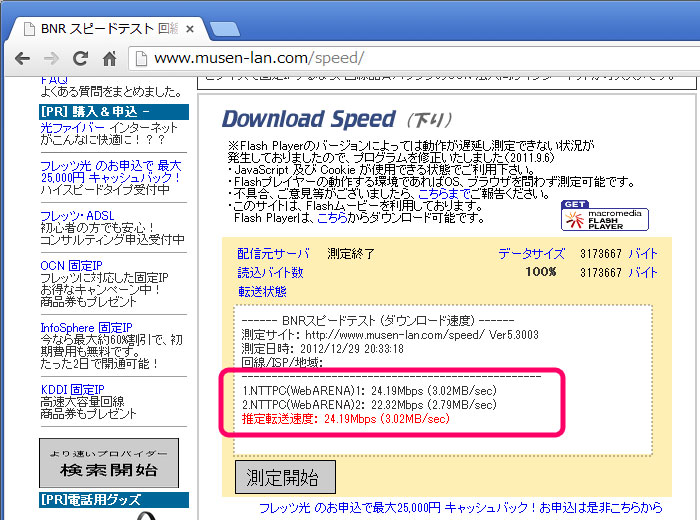700x520 pixels.
Task: Click the 検索開始 provider search button
Action: (x=109, y=463)
